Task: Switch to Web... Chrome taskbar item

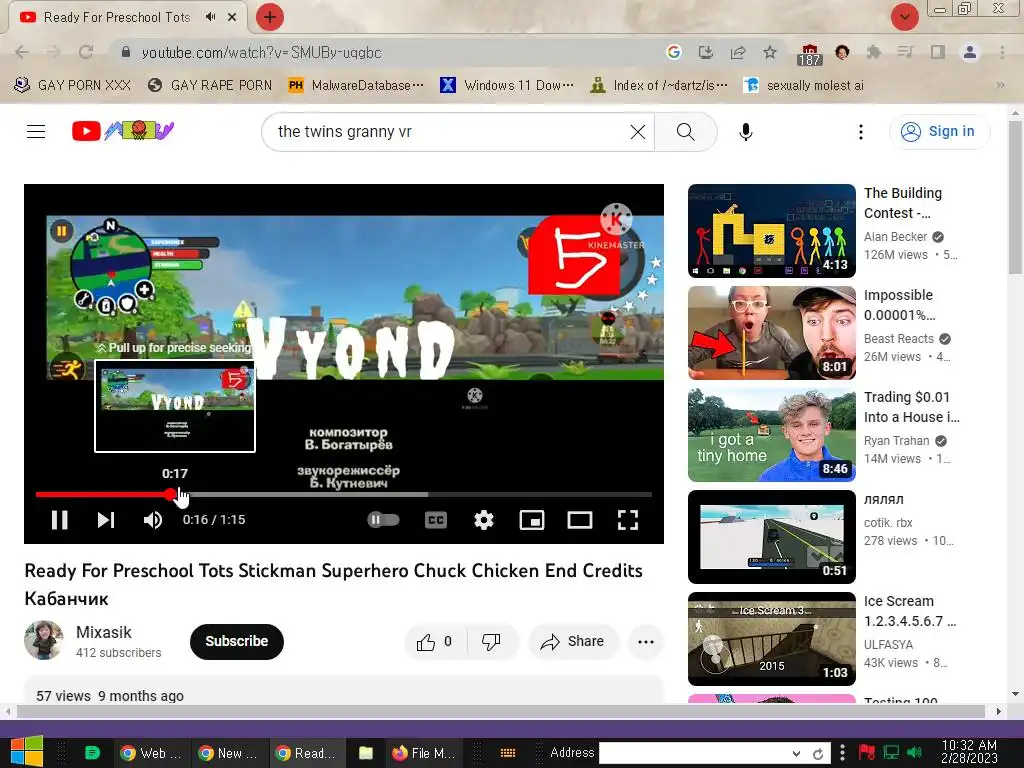Action: (x=151, y=753)
